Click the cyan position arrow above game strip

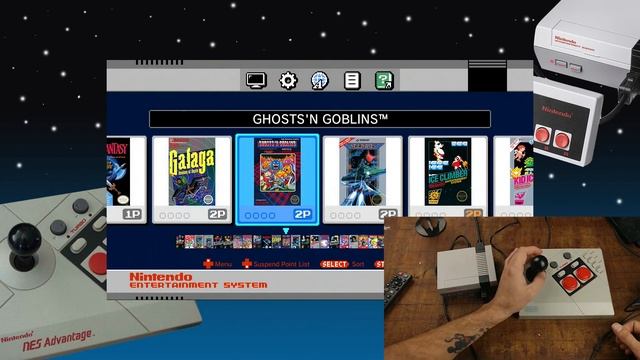286,231
